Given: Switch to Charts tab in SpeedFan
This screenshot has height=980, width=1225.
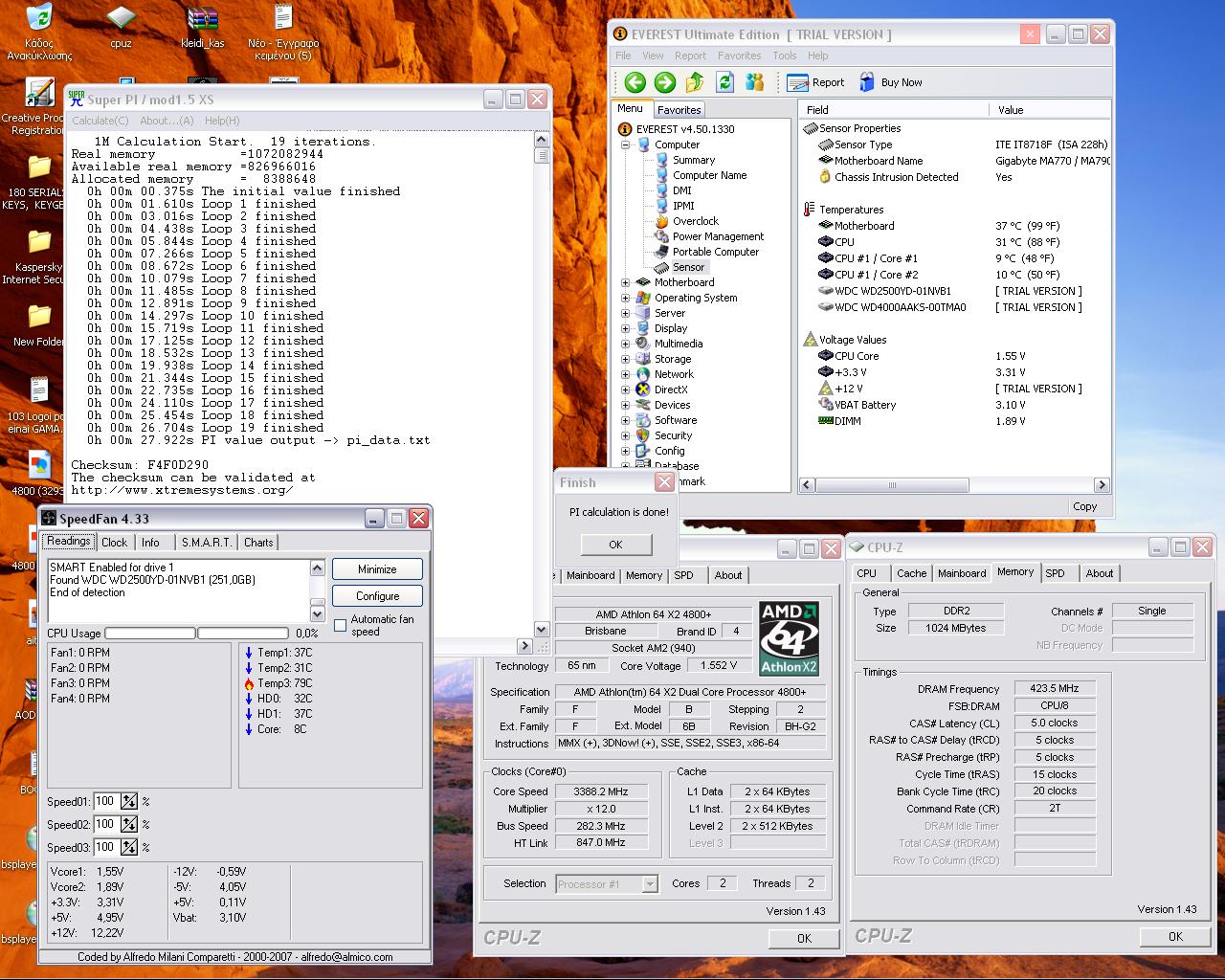Looking at the screenshot, I should click(258, 543).
